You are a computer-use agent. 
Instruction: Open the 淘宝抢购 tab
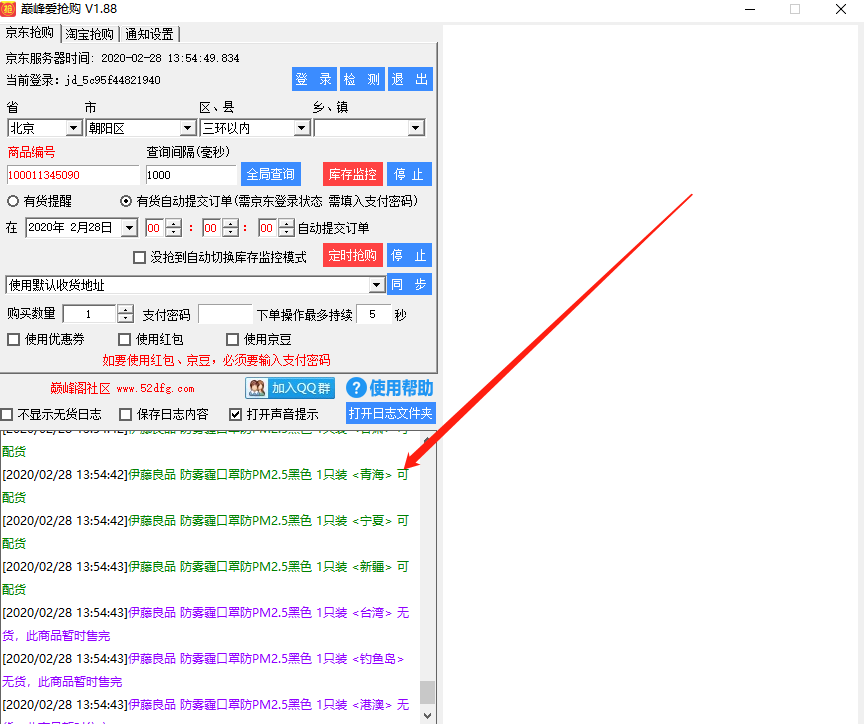(x=89, y=34)
